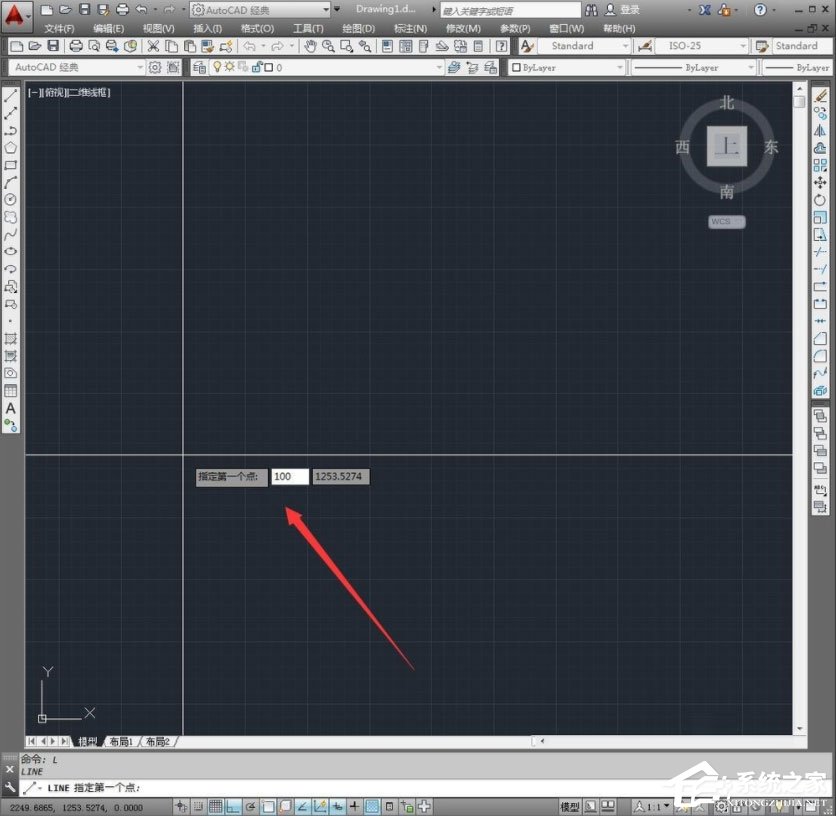The image size is (836, 816).
Task: Toggle Object Snap in status bar
Action: [x=268, y=806]
